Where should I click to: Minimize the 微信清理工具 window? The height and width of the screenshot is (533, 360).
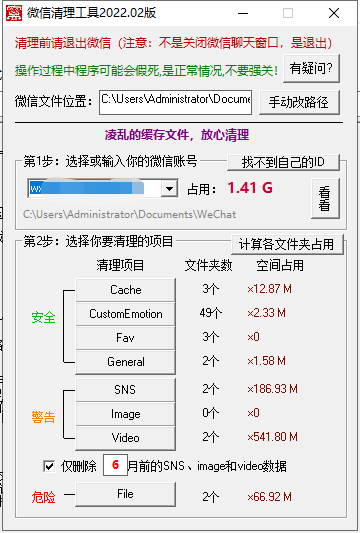point(243,13)
